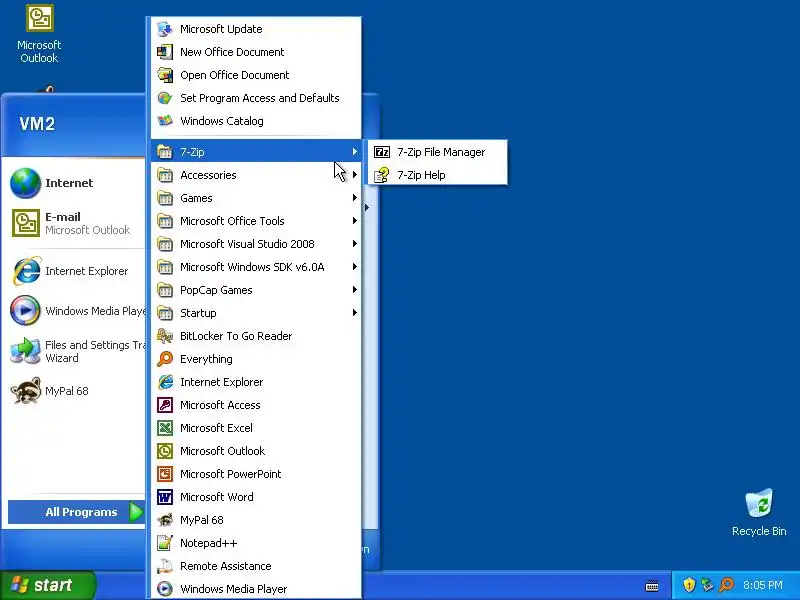The height and width of the screenshot is (600, 800).
Task: Open Remote Assistance
Action: [256, 566]
